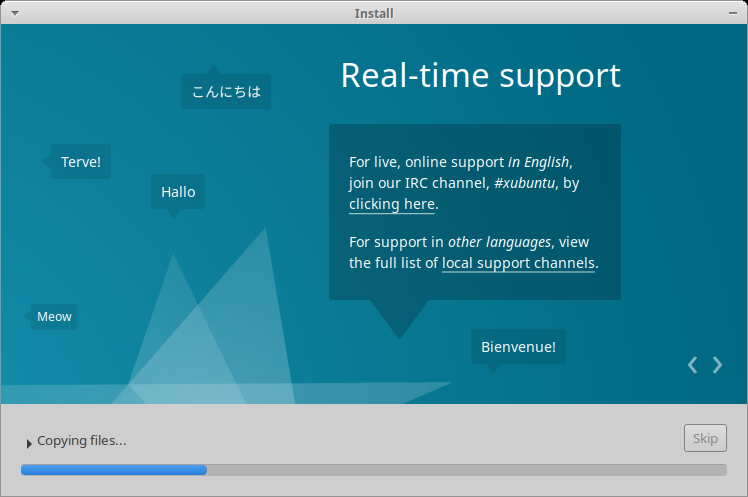Click the Install title bar text

(374, 13)
